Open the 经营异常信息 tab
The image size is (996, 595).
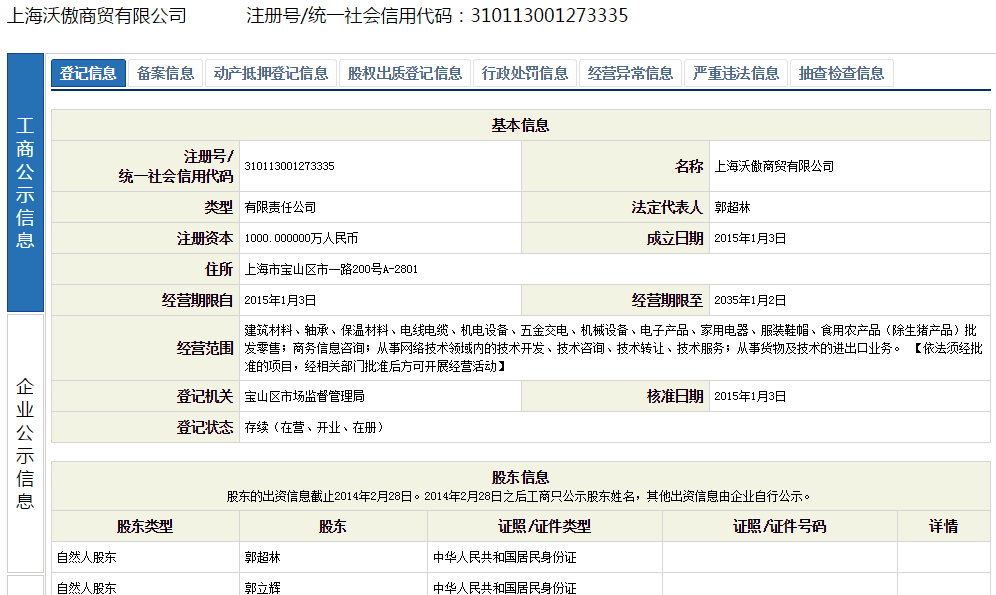pyautogui.click(x=630, y=73)
